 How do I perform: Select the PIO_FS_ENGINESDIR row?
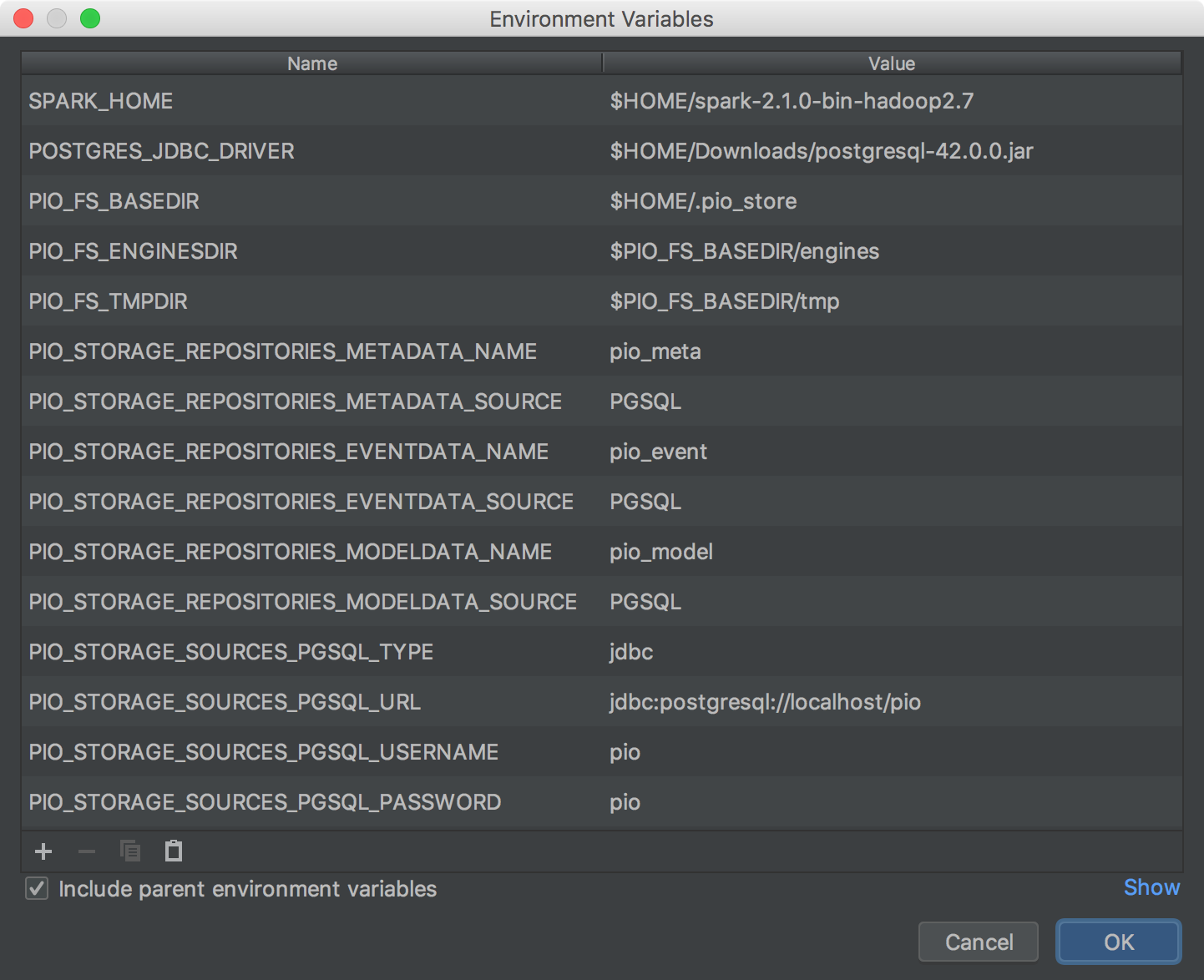point(134,251)
